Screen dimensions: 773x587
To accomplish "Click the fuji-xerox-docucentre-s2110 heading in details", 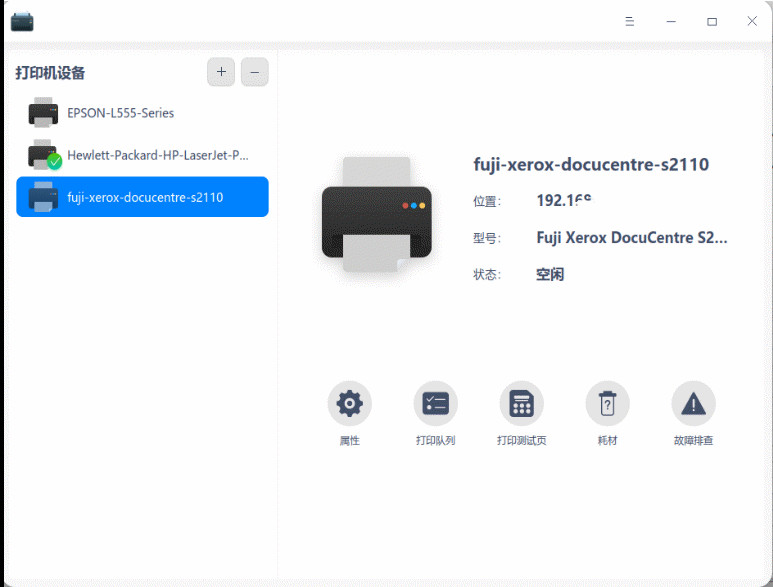I will [x=591, y=164].
